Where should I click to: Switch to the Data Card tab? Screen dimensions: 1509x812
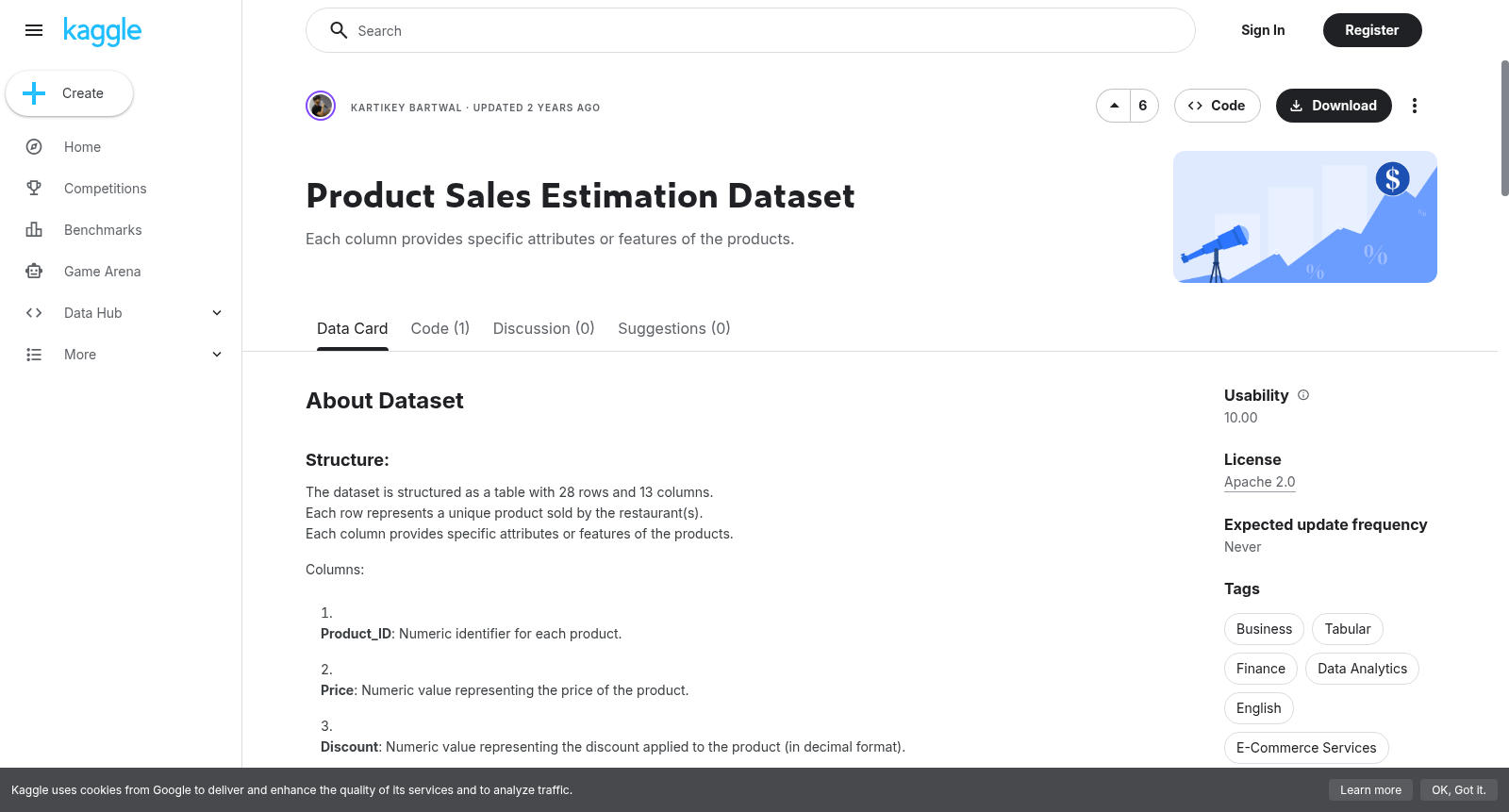353,328
